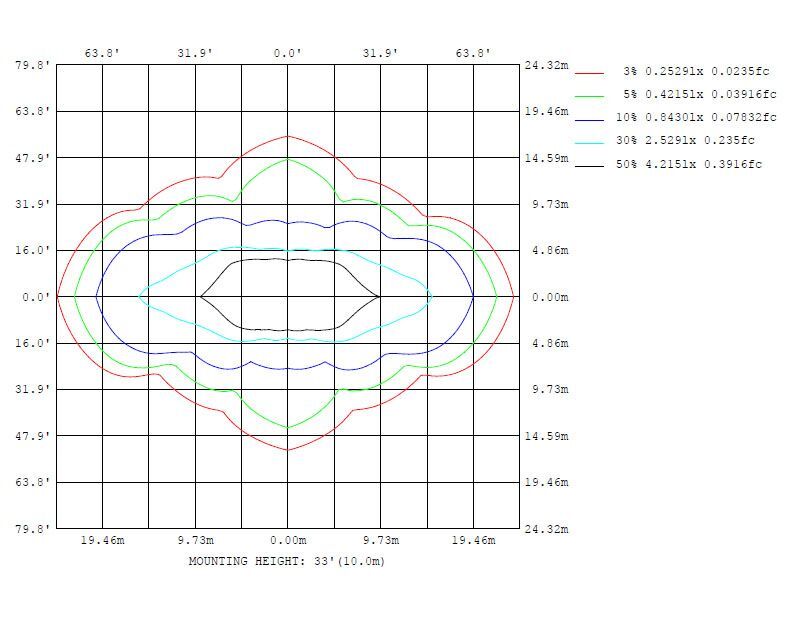This screenshot has height=618, width=798.
Task: Click the legend text '5% 0.4215lx 0.03916fc'
Action: point(699,95)
